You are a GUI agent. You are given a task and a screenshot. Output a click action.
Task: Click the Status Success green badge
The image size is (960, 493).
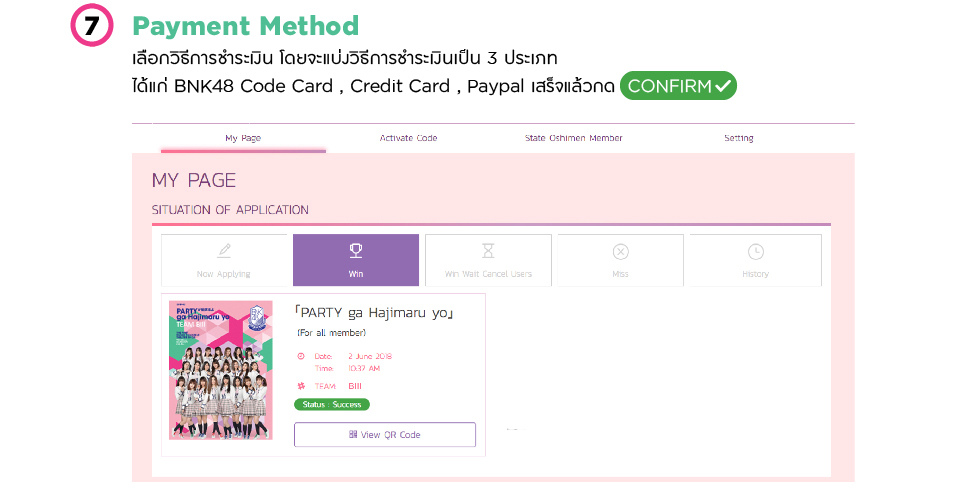[332, 405]
